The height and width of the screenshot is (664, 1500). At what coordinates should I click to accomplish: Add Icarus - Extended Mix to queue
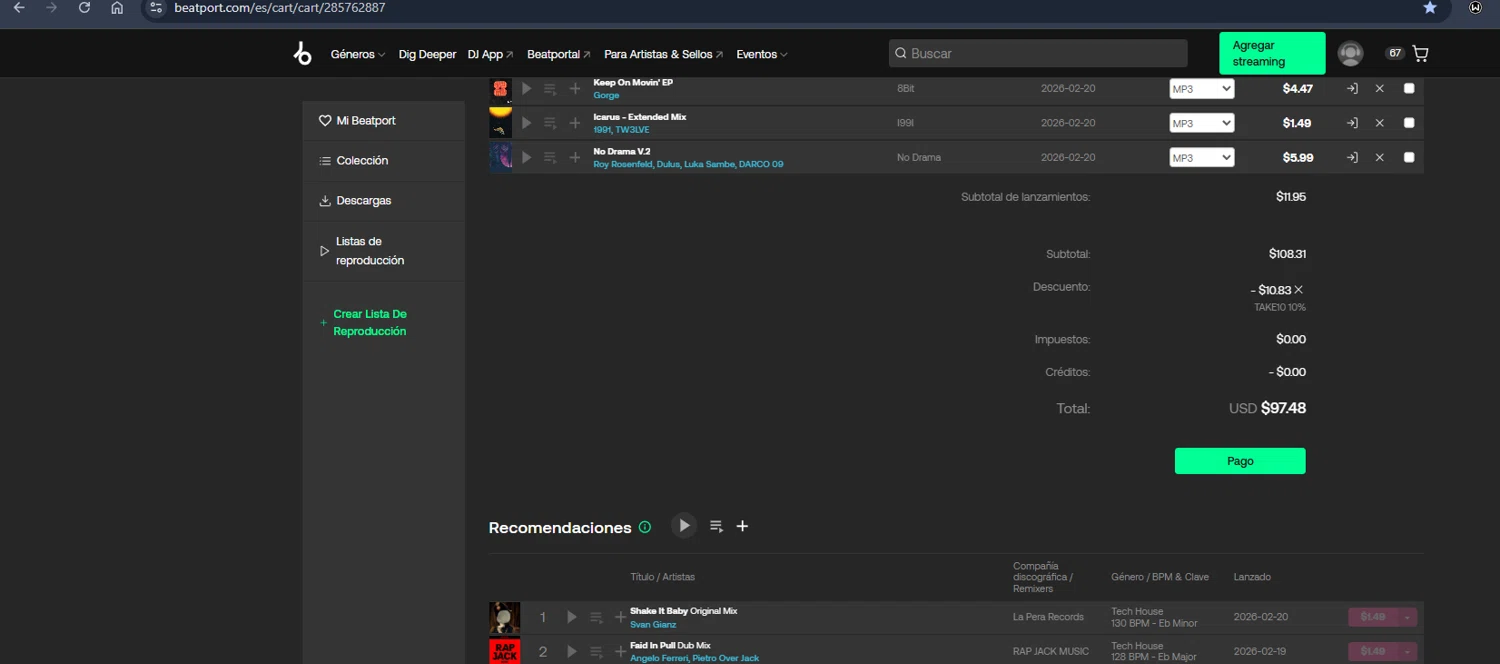click(x=550, y=123)
